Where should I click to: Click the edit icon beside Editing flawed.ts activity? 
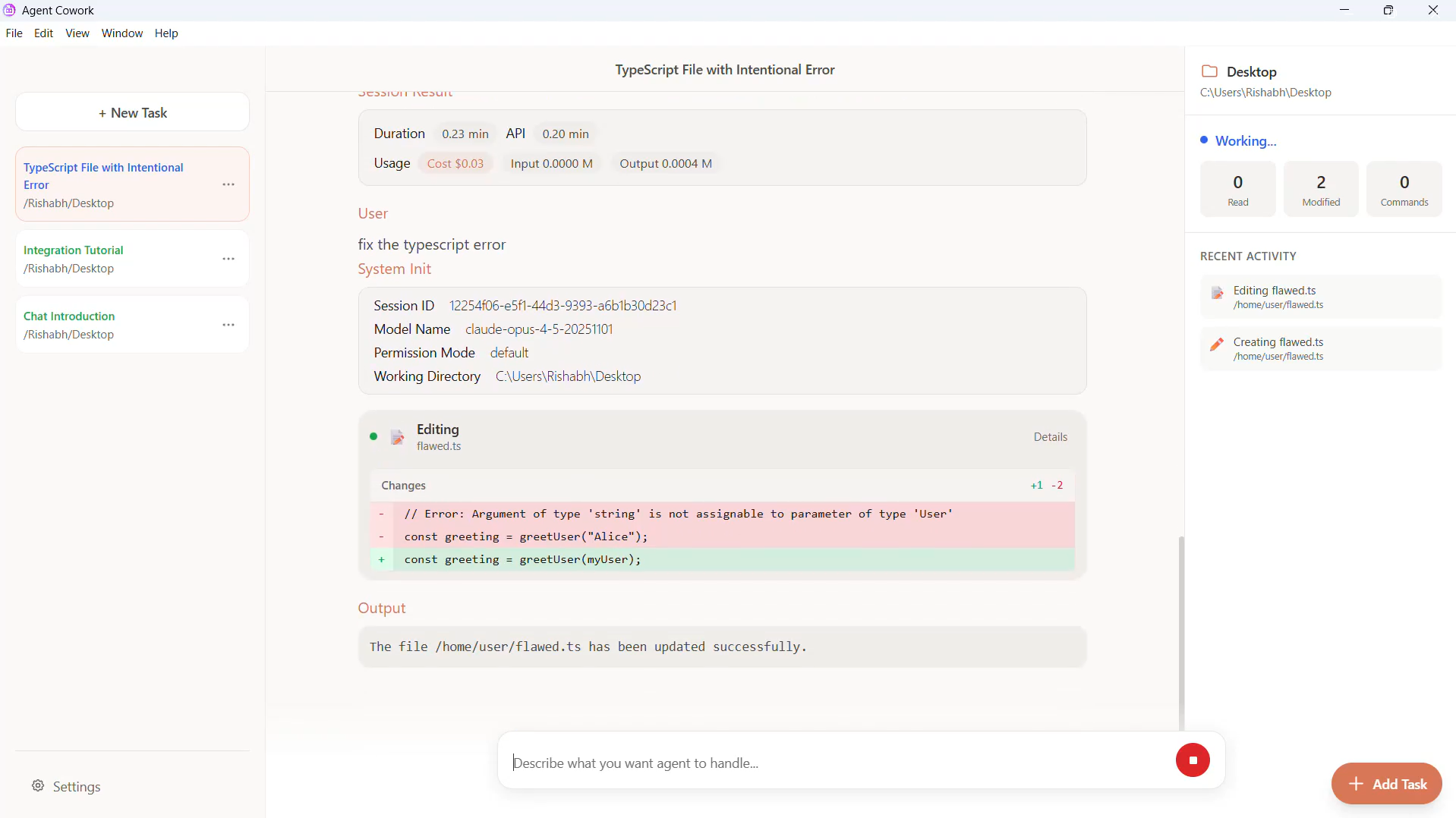click(1217, 294)
